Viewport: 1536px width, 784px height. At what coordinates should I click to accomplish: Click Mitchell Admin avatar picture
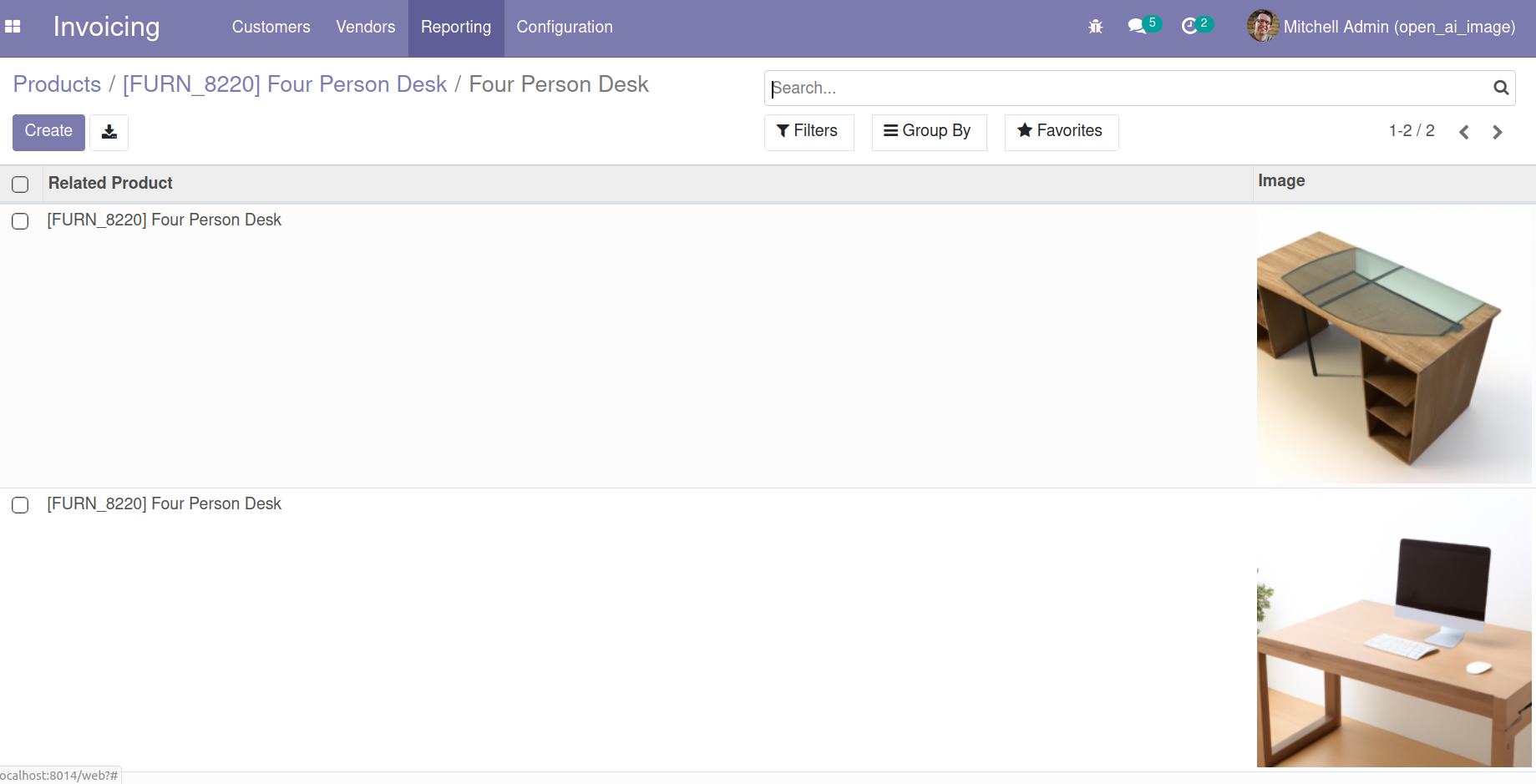[x=1263, y=27]
